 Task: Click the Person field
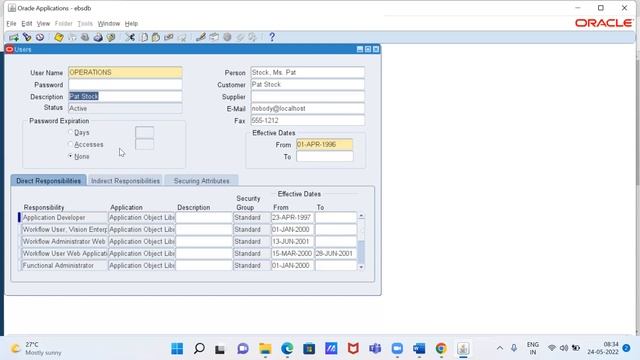click(307, 72)
